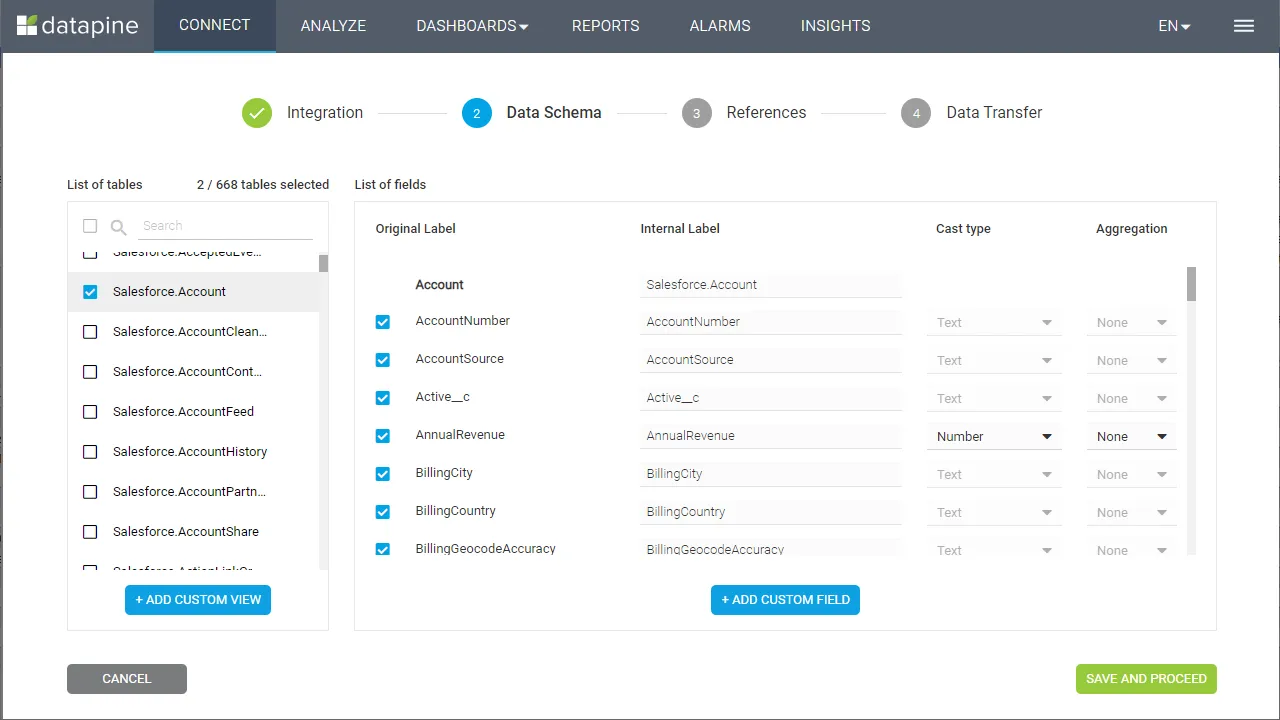The image size is (1280, 720).
Task: Toggle the select-all tables checkbox
Action: [x=90, y=226]
